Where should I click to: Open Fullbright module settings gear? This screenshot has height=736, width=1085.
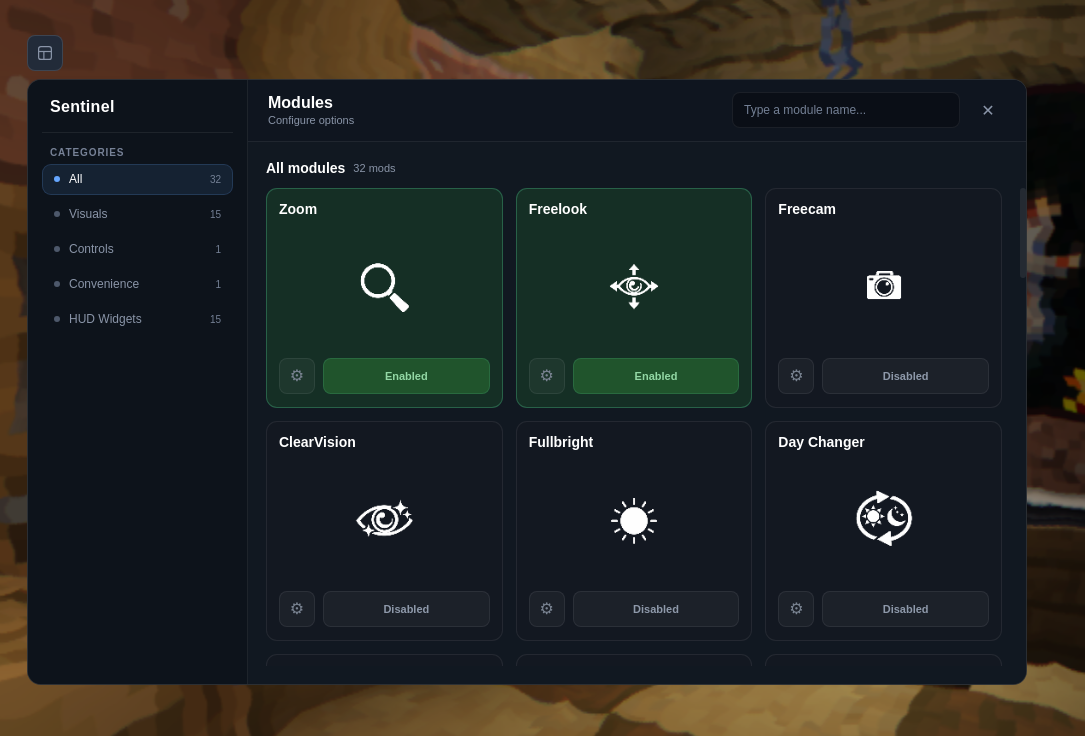pos(547,609)
